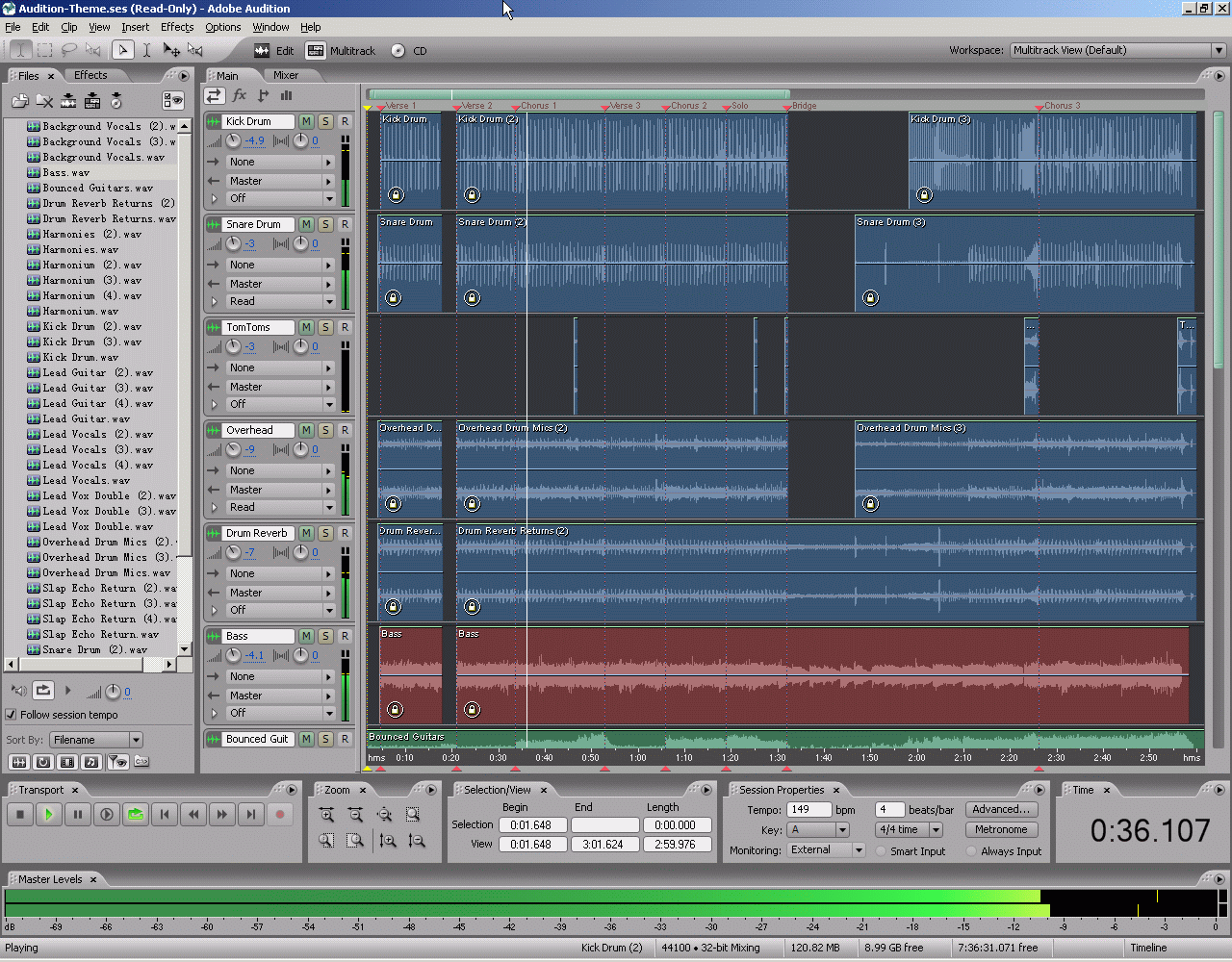Open the Effects menu

coord(177,27)
